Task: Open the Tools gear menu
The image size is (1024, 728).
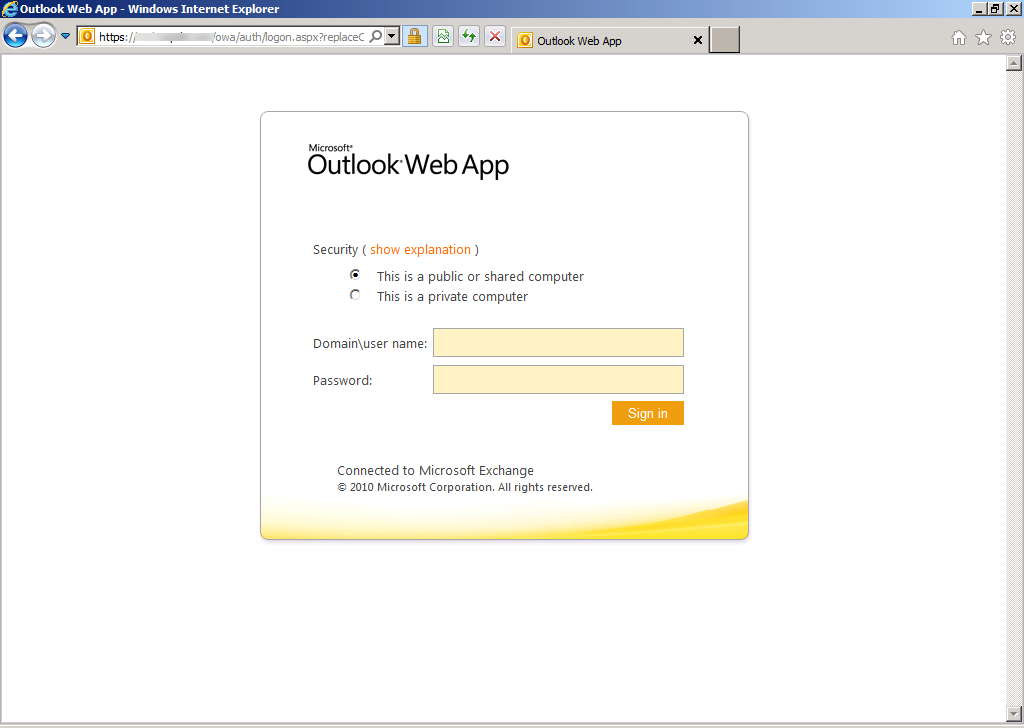Action: tap(1008, 38)
